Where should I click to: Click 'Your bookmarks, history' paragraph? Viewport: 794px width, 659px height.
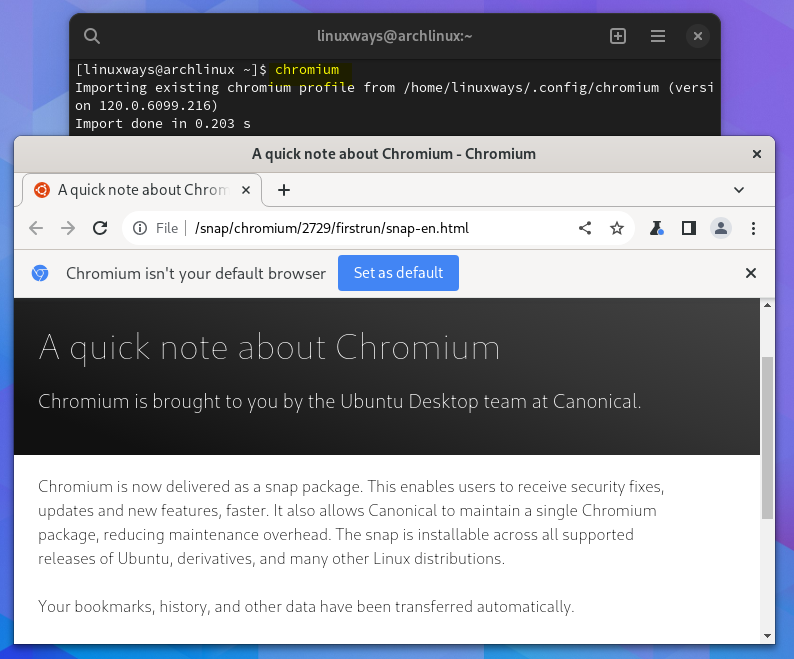(x=306, y=606)
